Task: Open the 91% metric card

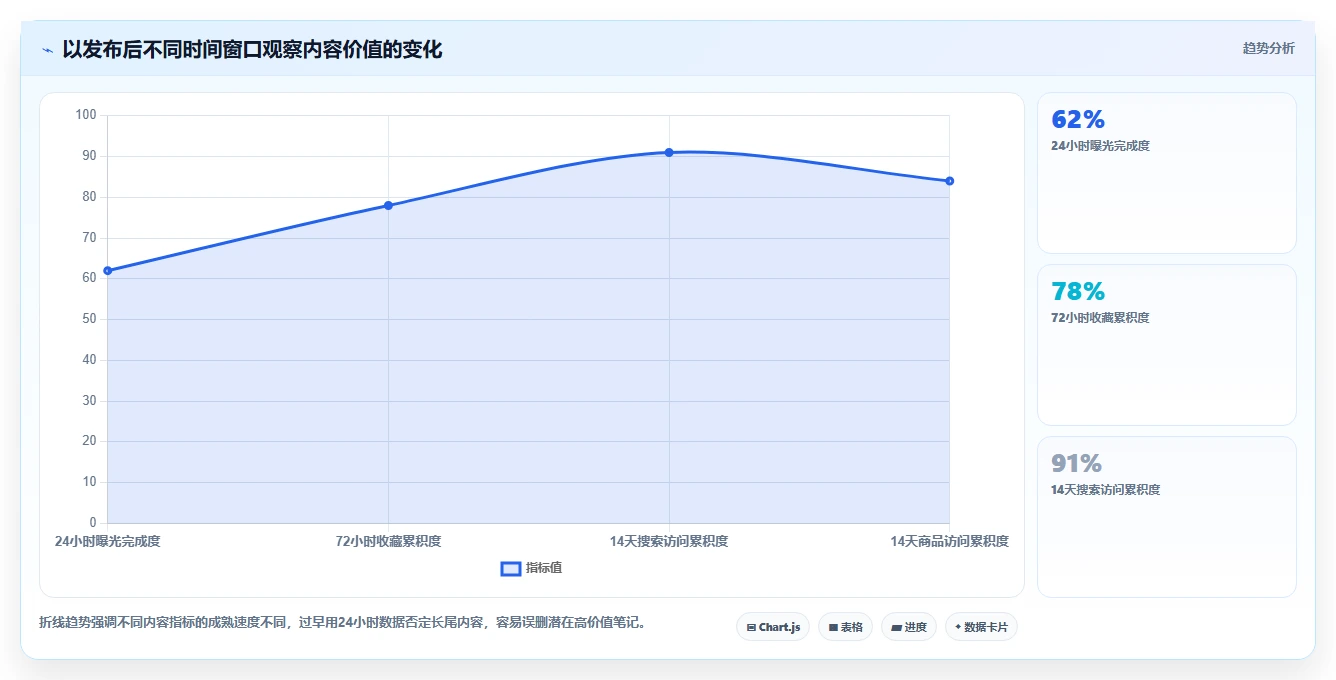Action: coord(1166,517)
